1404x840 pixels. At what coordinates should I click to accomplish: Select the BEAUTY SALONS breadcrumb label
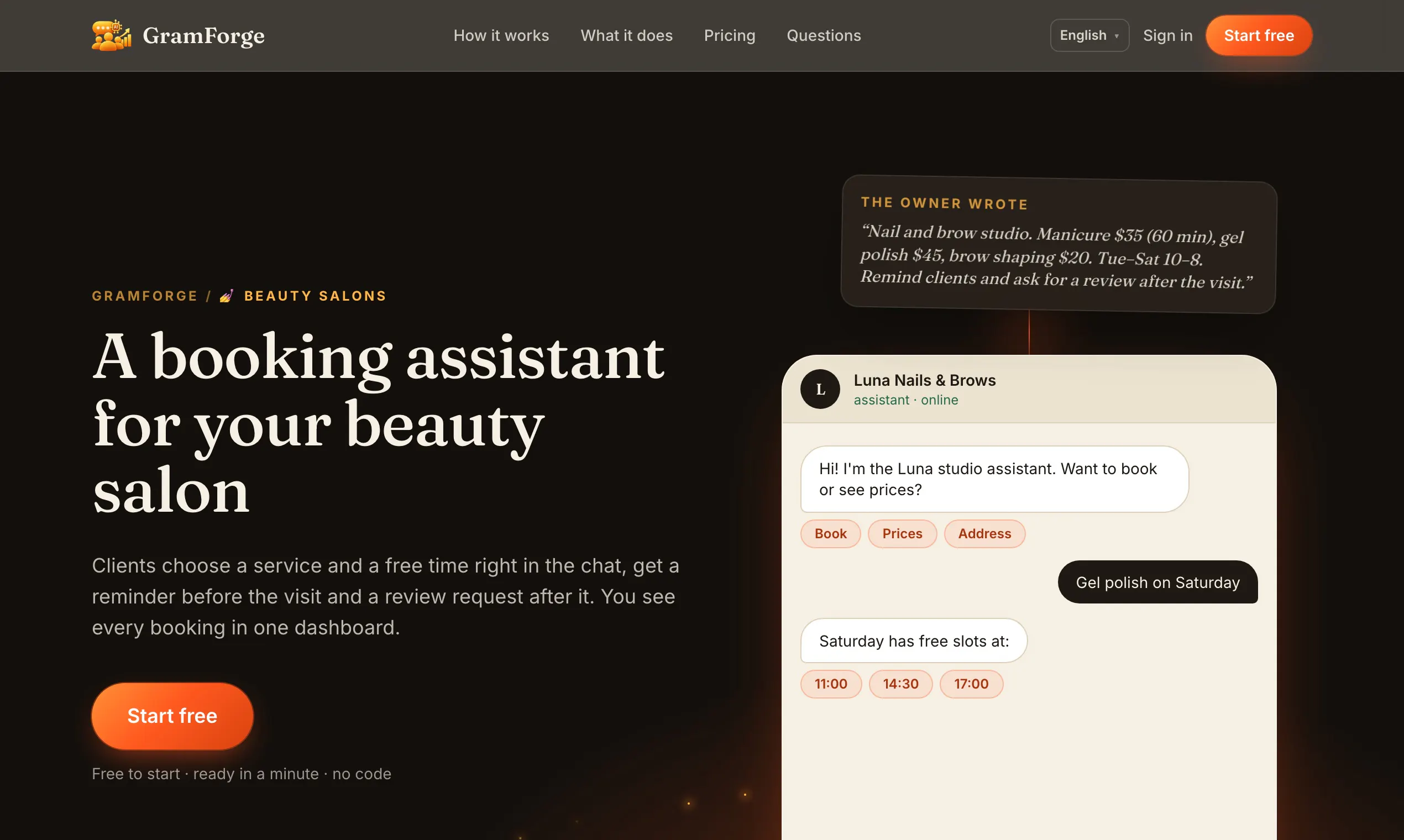click(315, 296)
